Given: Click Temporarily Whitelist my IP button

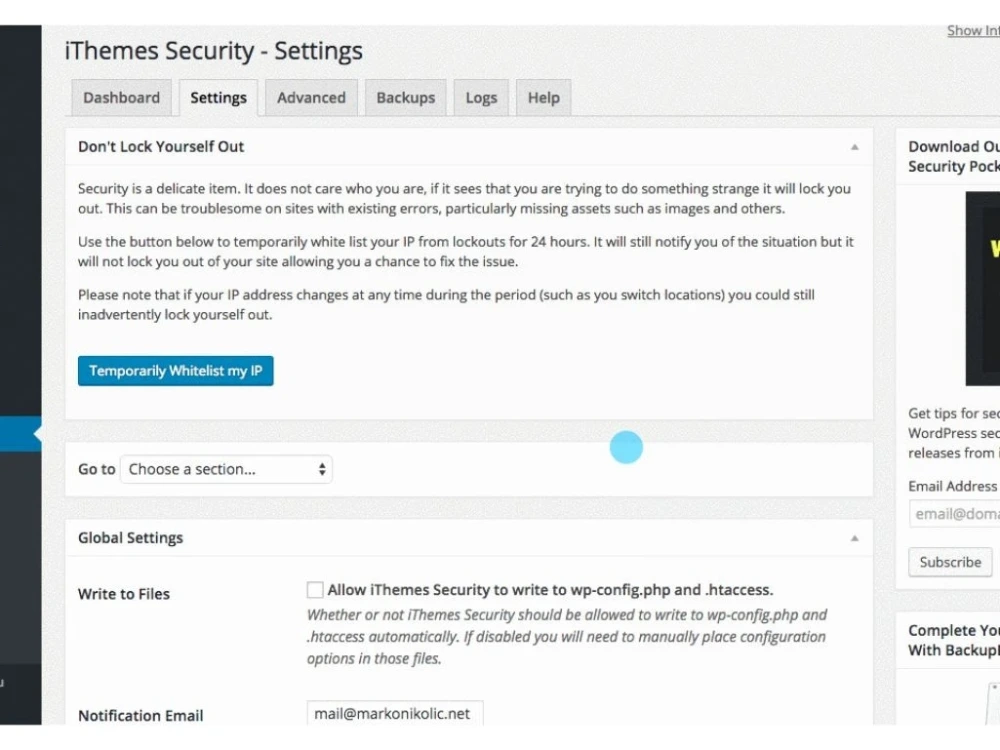Looking at the screenshot, I should pyautogui.click(x=176, y=371).
